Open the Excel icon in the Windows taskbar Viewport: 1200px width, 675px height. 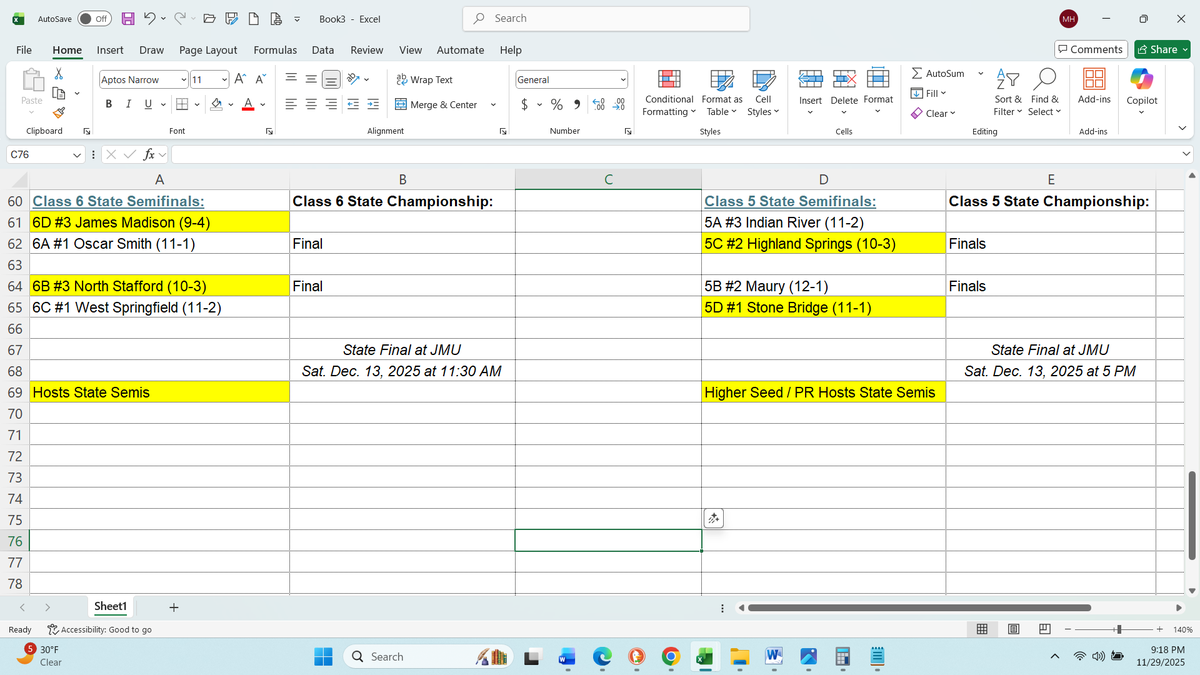point(704,657)
